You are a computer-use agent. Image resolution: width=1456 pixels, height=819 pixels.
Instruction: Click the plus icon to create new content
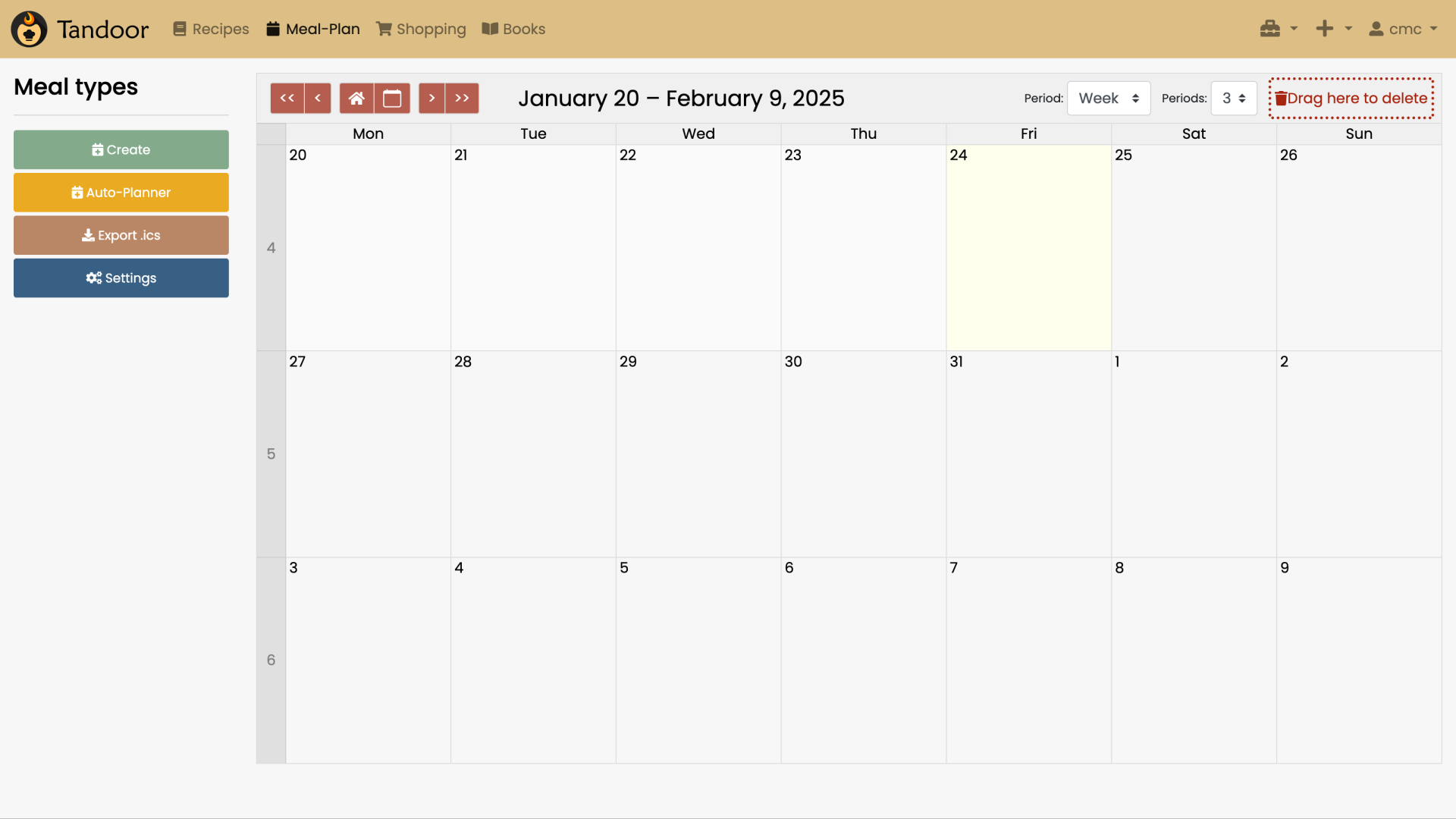[x=1324, y=28]
